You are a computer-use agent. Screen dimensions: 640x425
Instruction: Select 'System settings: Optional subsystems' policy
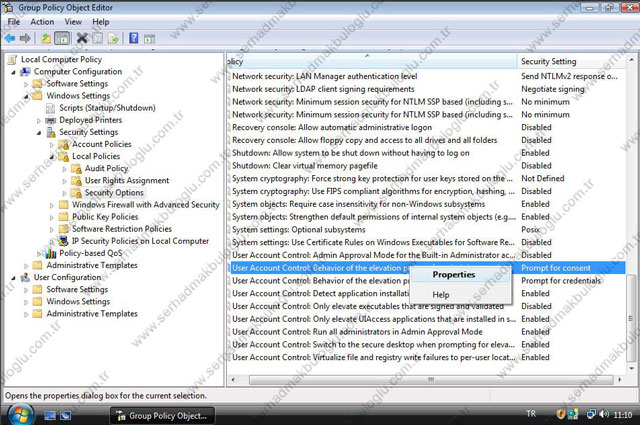[298, 230]
